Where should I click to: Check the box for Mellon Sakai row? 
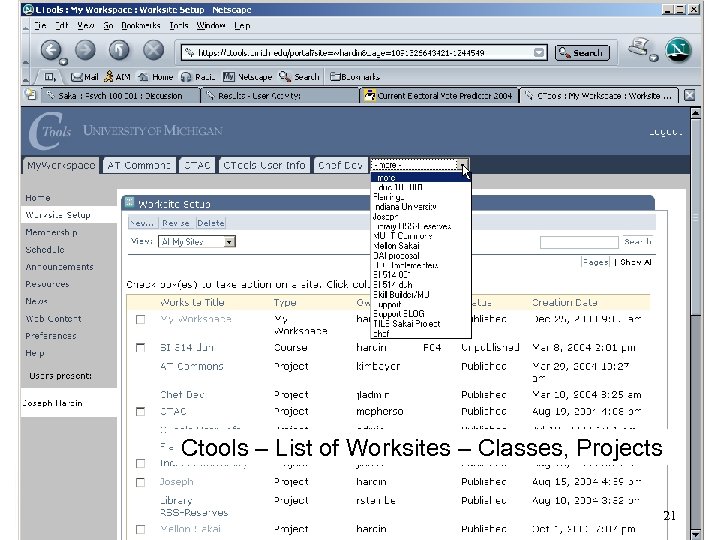point(141,529)
